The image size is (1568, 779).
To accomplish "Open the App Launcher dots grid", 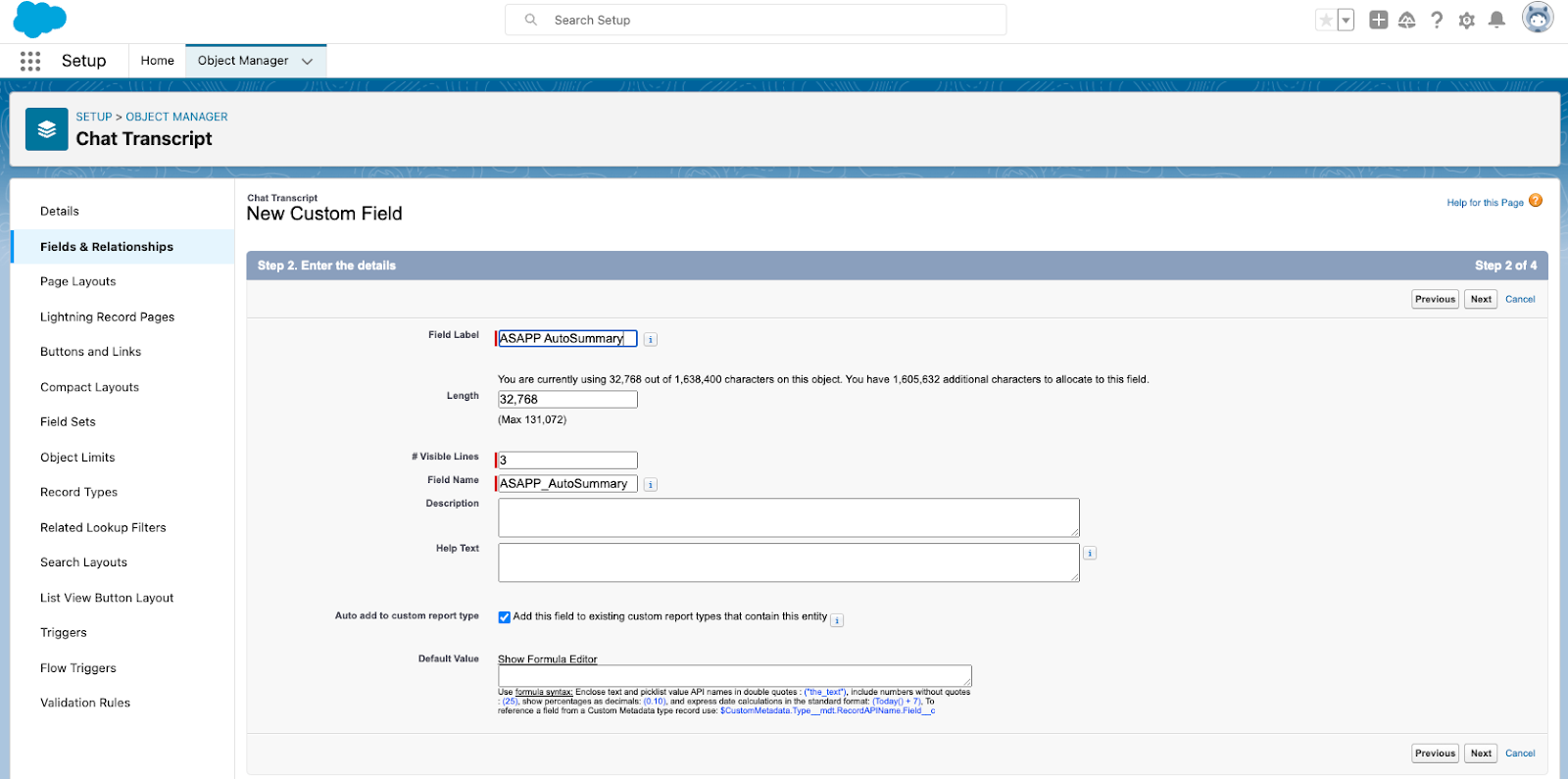I will [30, 61].
